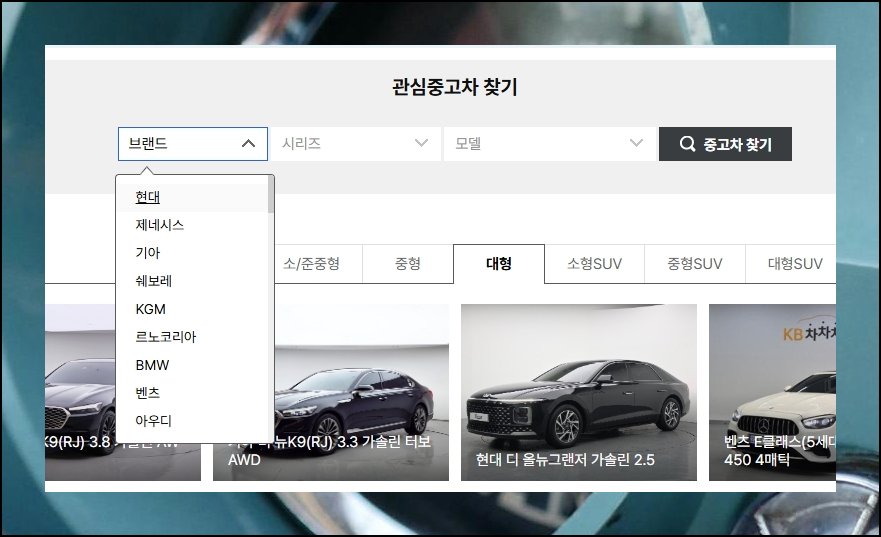Open the 모델 model dropdown

pyautogui.click(x=550, y=144)
